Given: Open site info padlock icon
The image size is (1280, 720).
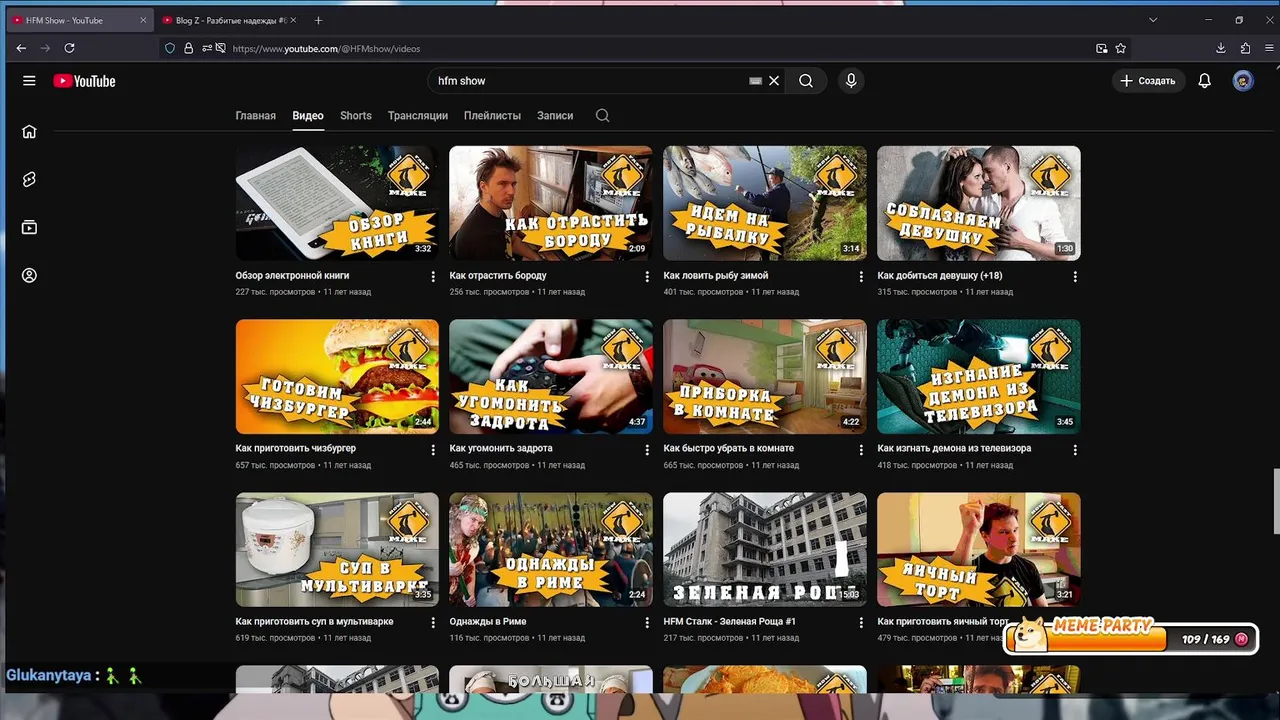Looking at the screenshot, I should 188,48.
